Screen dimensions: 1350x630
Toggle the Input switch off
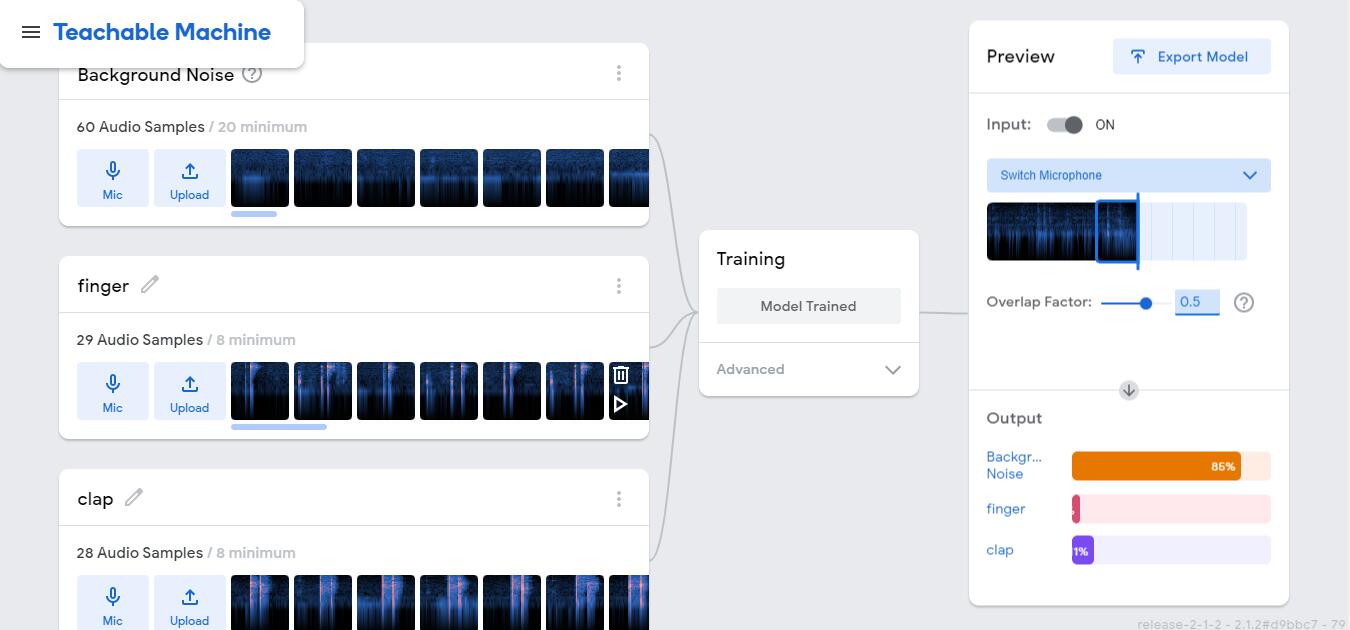[x=1065, y=125]
